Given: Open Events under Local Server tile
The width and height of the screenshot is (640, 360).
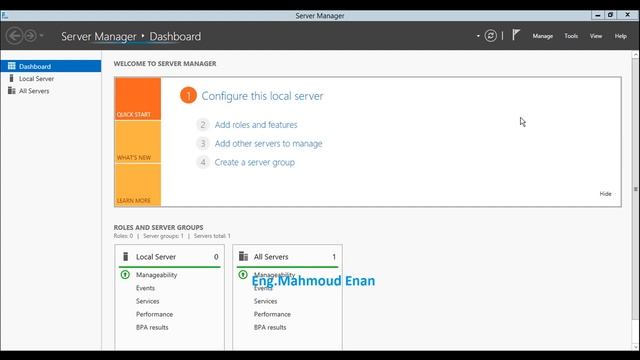Looking at the screenshot, I should [145, 288].
